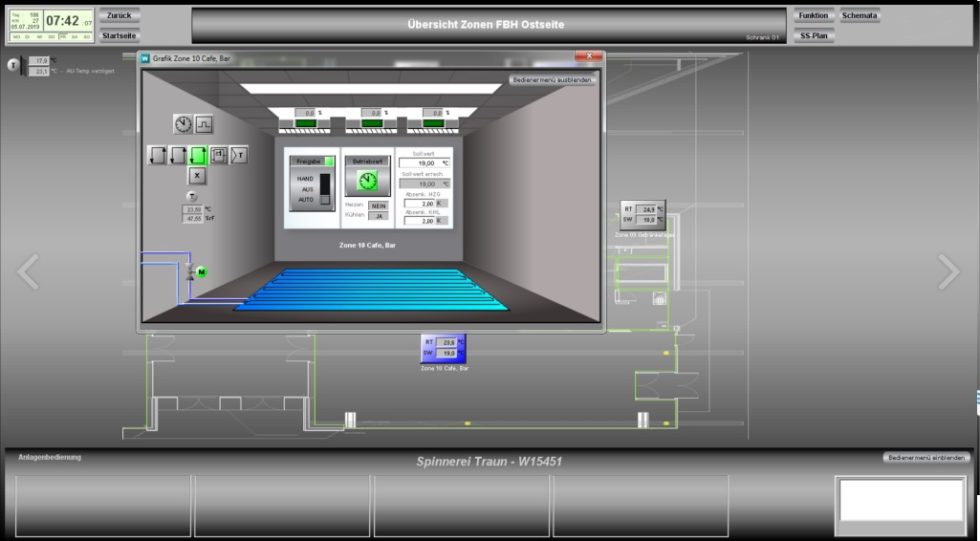
Task: Click the X icon below the loop icons
Action: (x=197, y=176)
